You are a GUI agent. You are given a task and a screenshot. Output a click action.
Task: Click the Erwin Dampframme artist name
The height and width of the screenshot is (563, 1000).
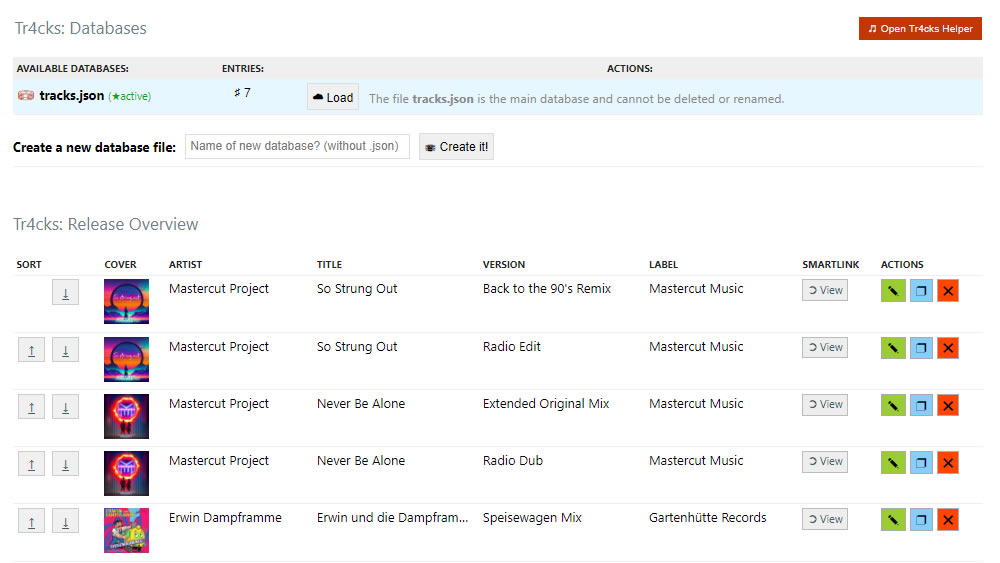tap(225, 518)
